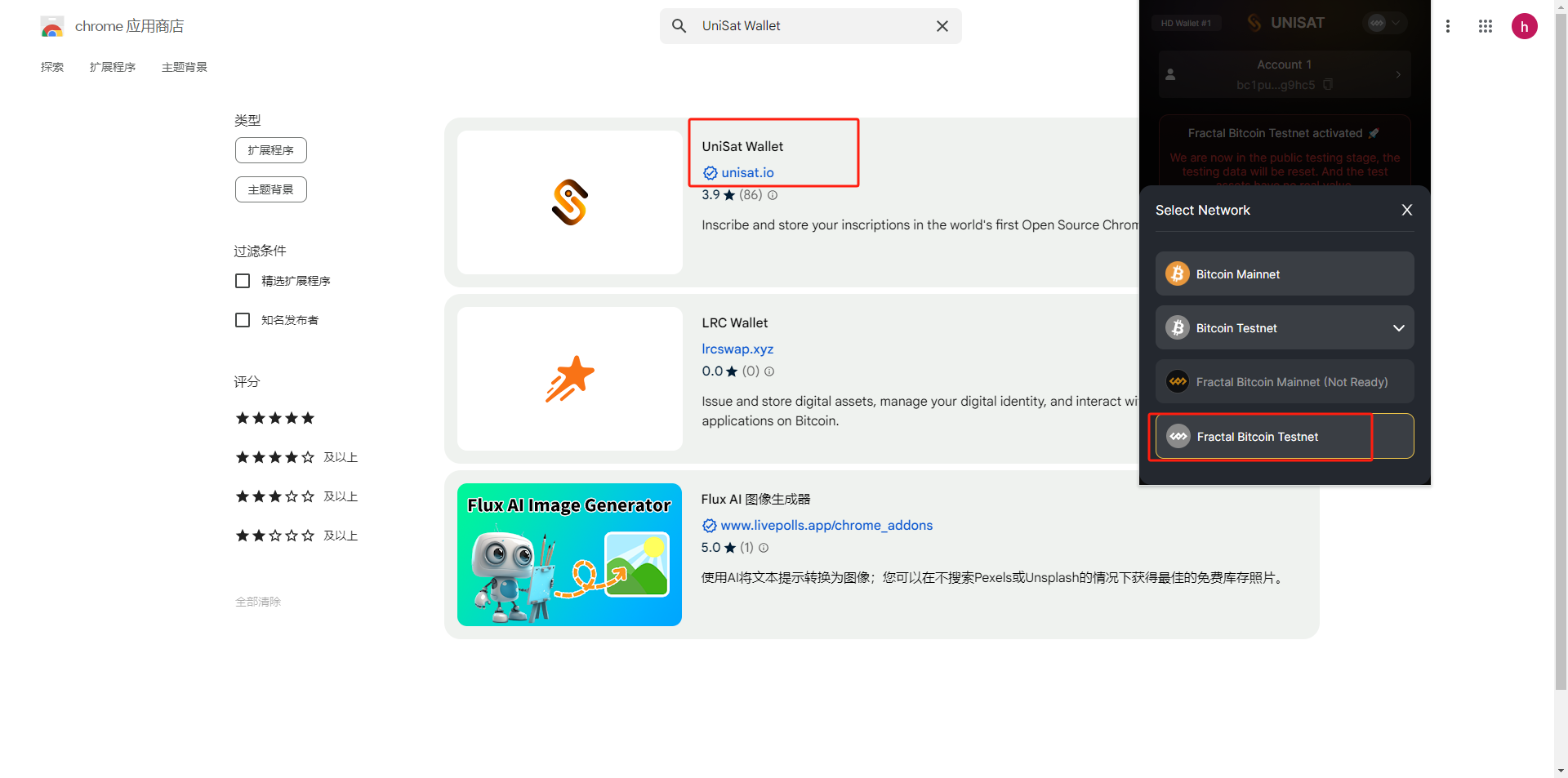Enable the 精选扩展程序 checkbox

pos(243,281)
